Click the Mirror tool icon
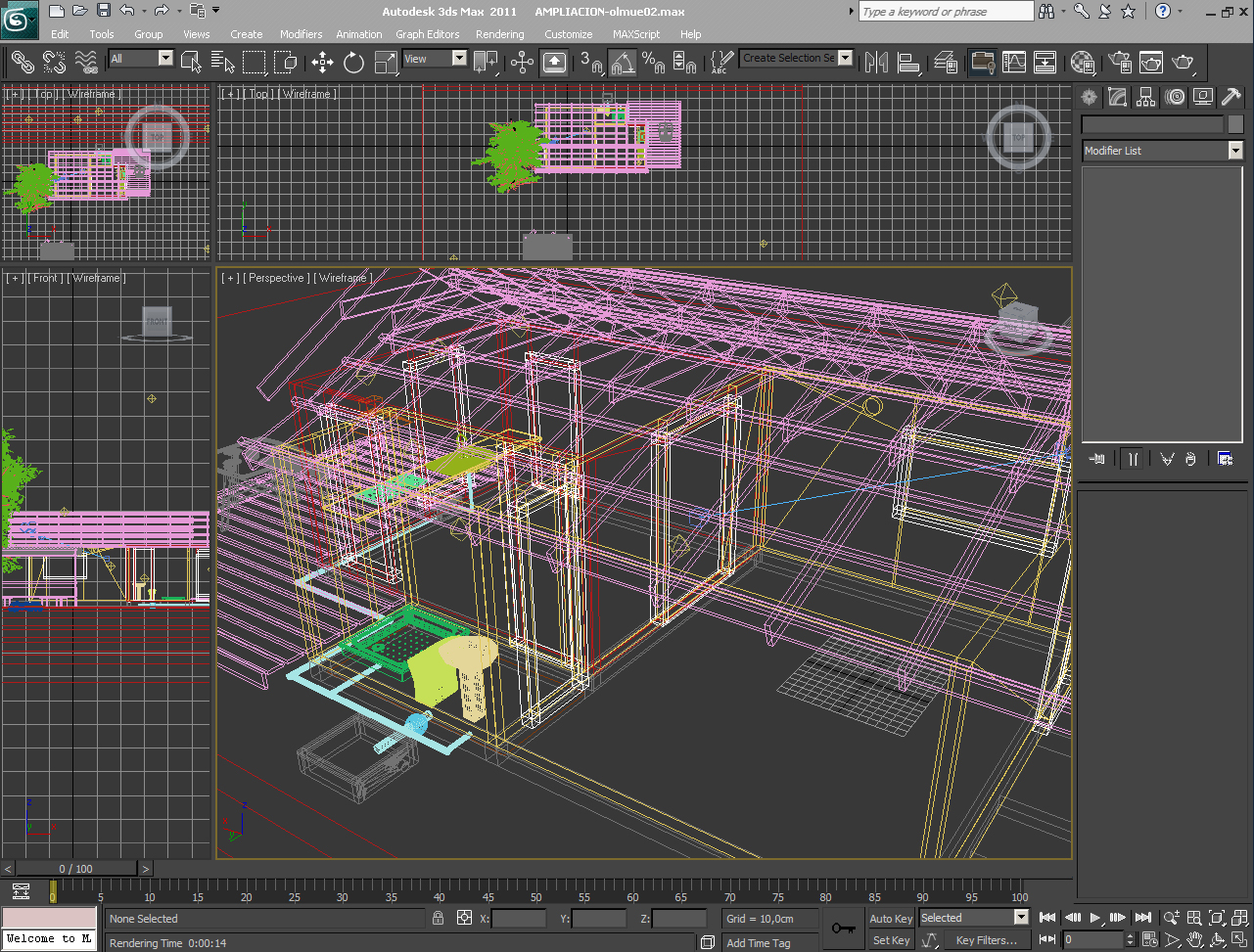Image resolution: width=1254 pixels, height=952 pixels. pyautogui.click(x=876, y=63)
